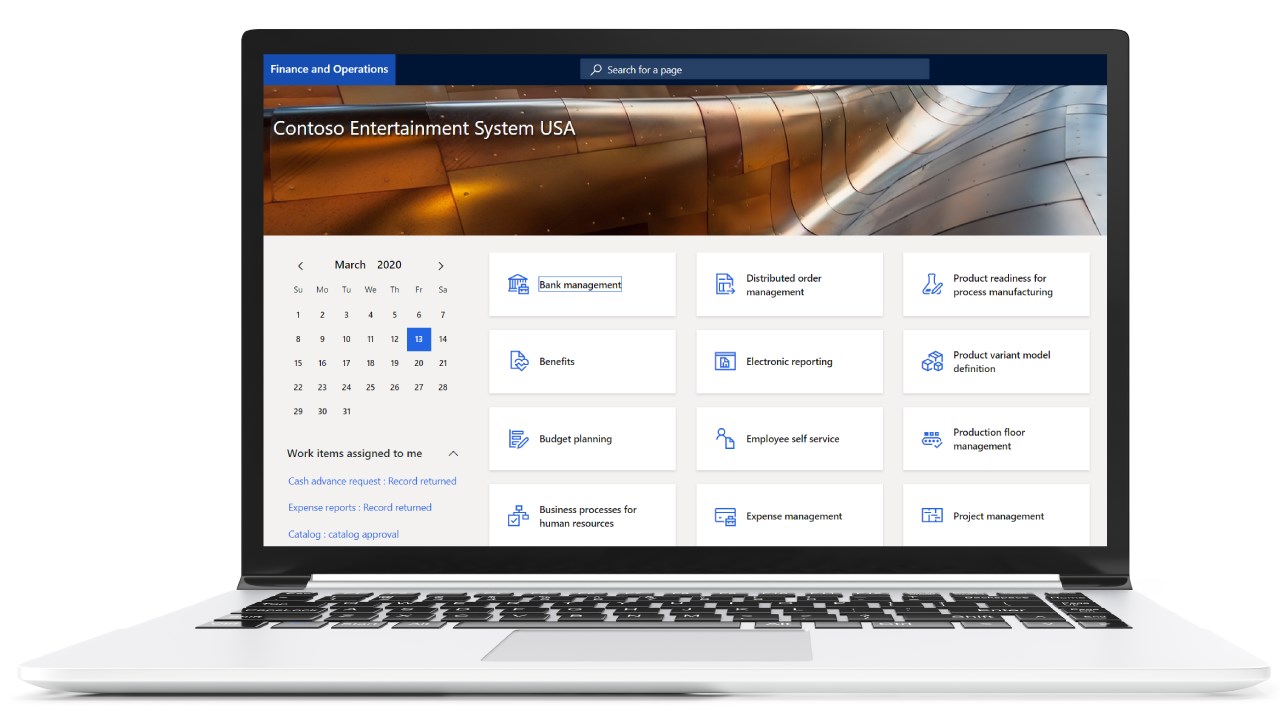Click Finance and Operations header tab

pos(329,69)
